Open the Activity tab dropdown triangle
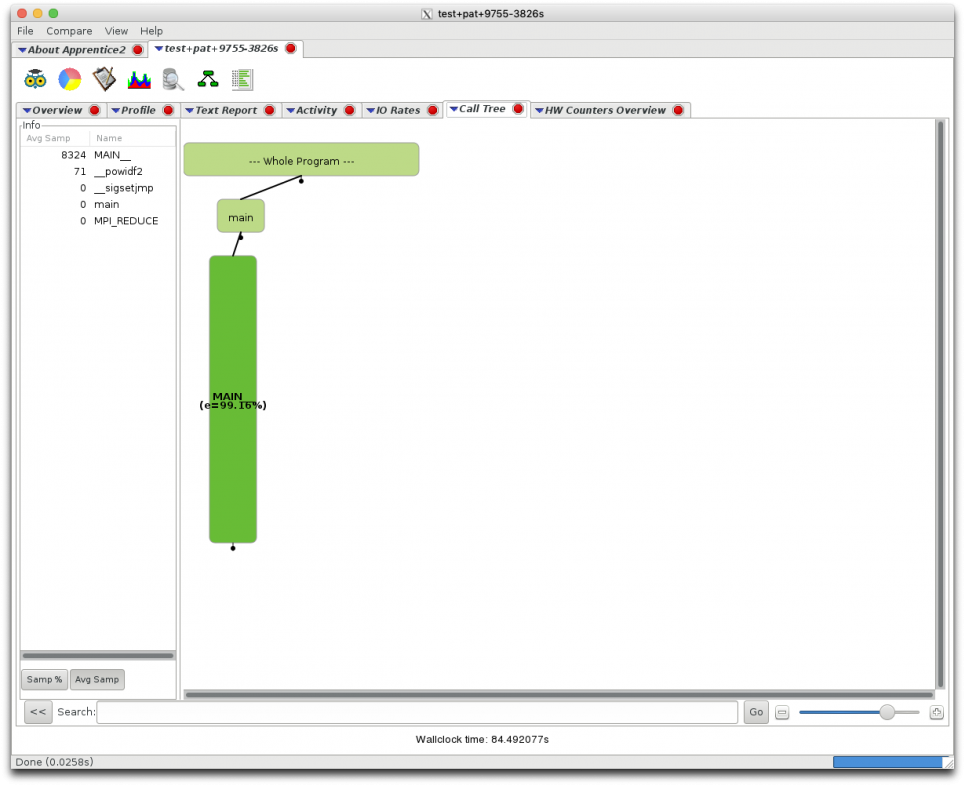Viewport: 965px width, 786px height. pos(290,110)
